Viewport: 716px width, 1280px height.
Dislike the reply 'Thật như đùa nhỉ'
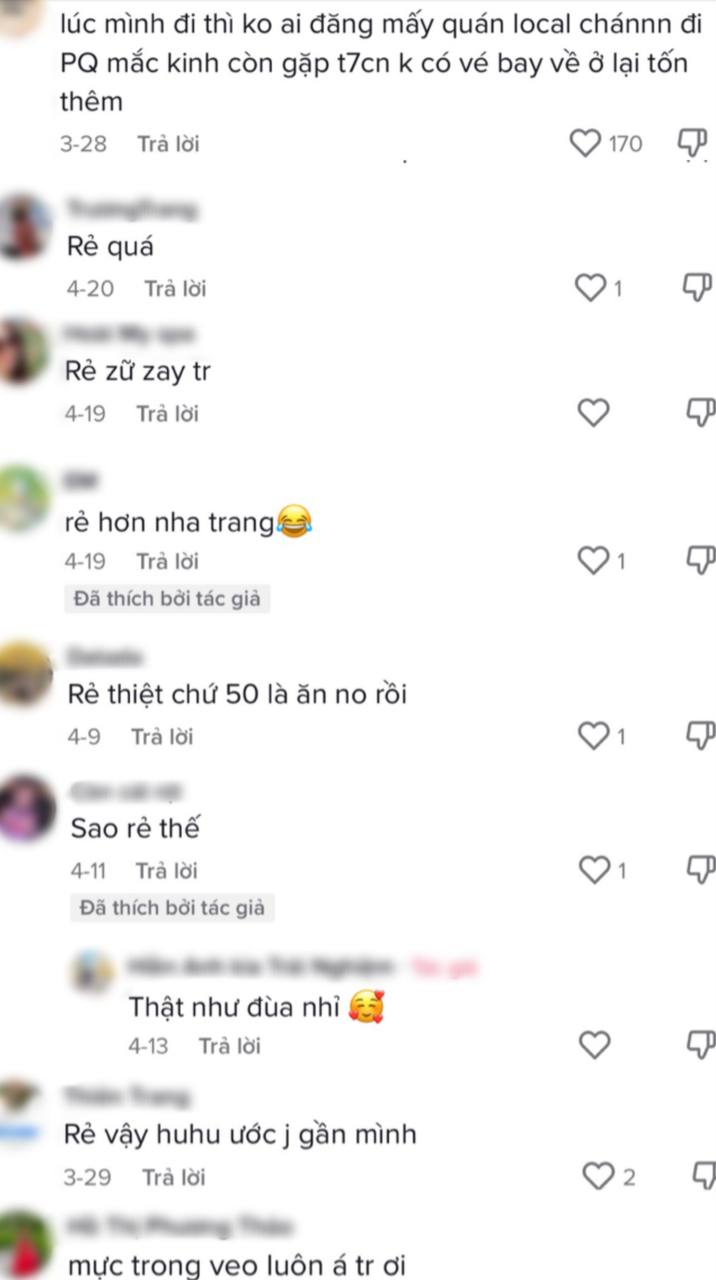[697, 1044]
